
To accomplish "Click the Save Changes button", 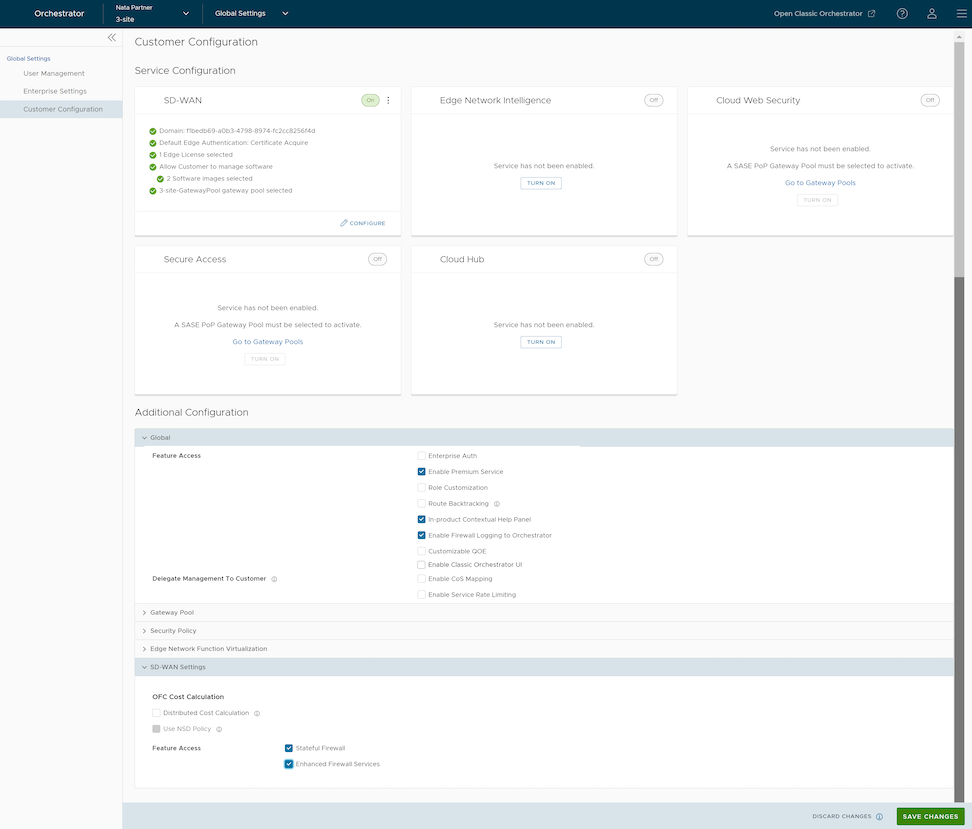I will 930,816.
